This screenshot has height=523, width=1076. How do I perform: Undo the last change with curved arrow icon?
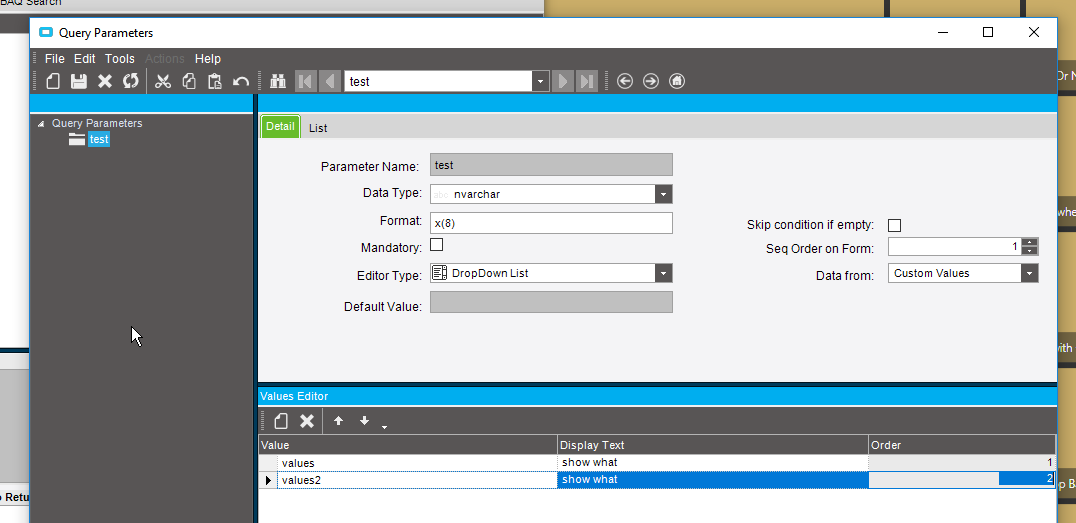[241, 81]
